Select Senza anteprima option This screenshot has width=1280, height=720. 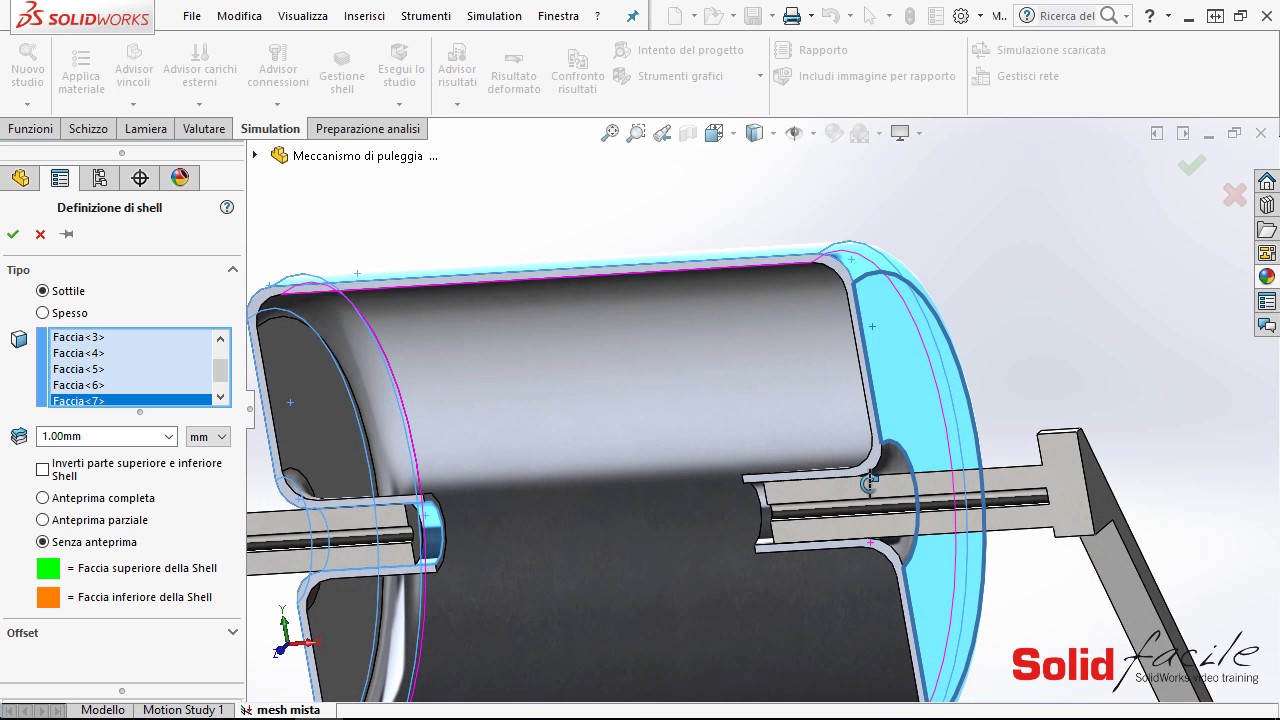42,541
